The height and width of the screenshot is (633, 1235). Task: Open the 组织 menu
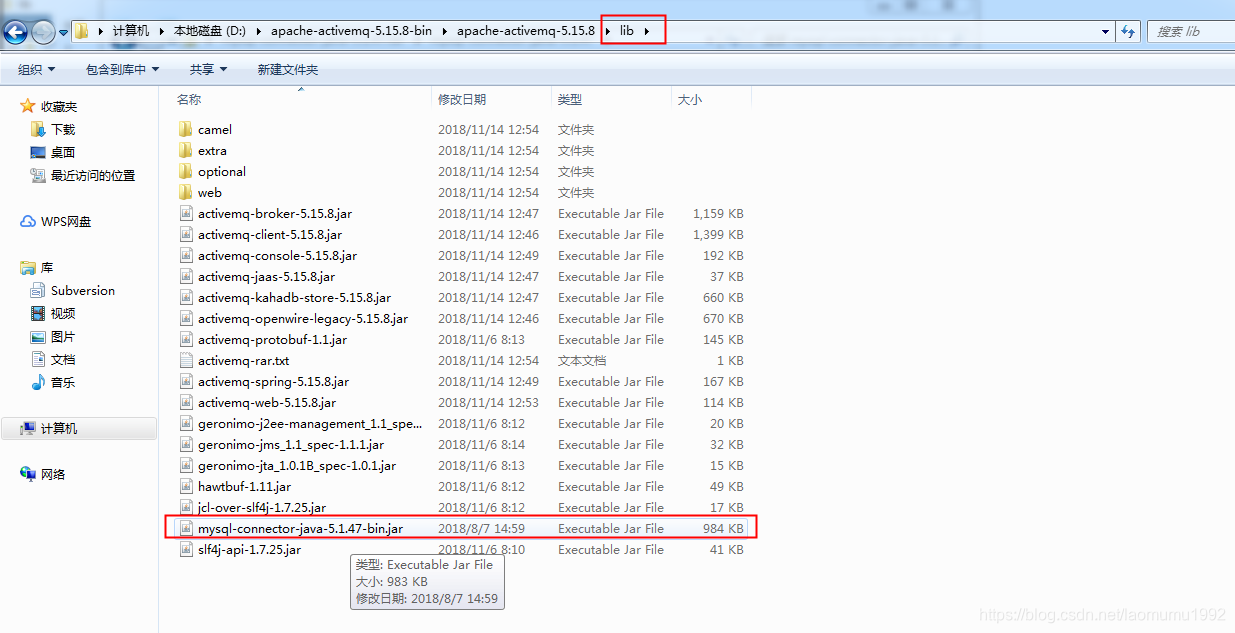point(36,69)
